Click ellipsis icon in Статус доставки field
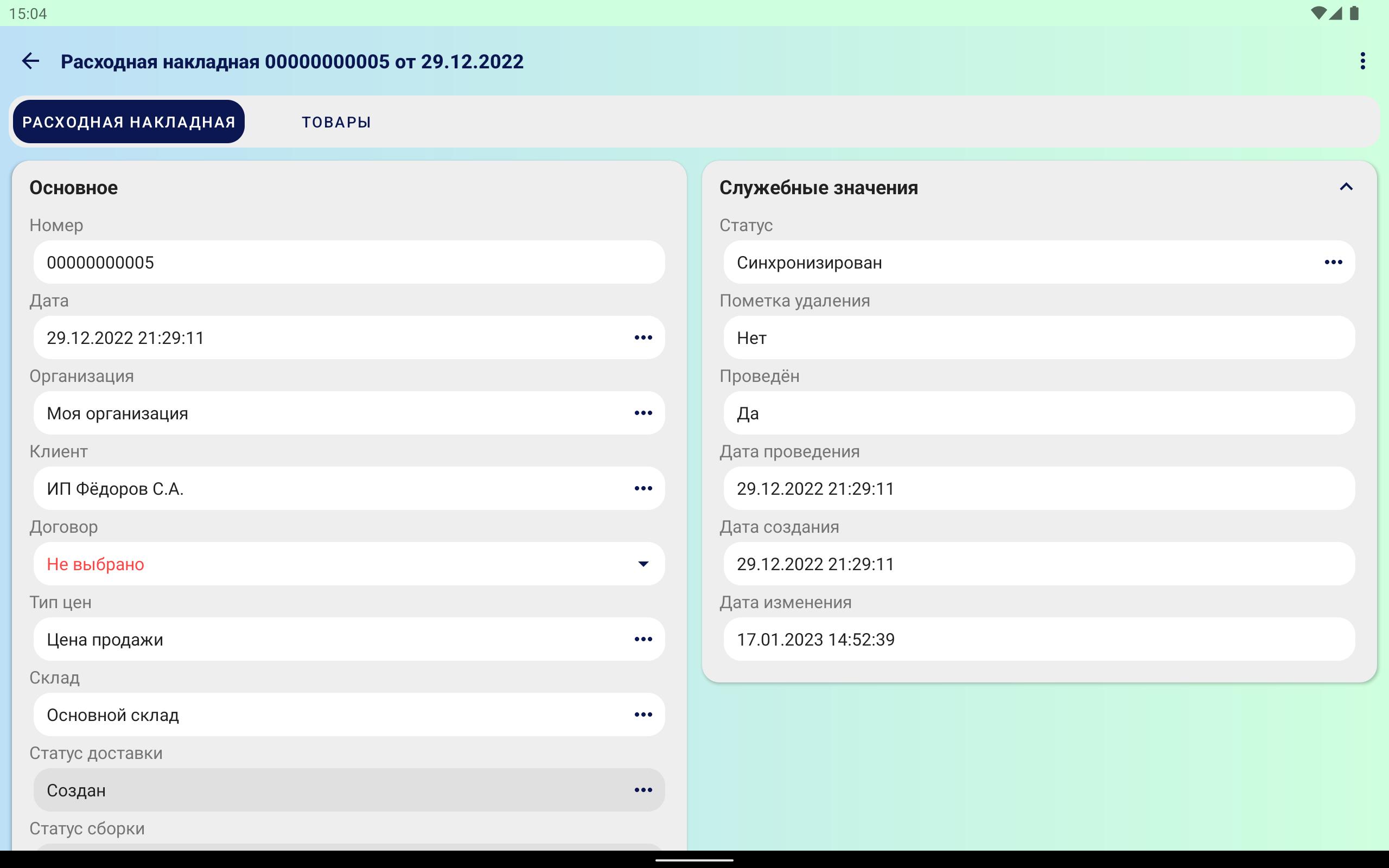Screen dimensions: 1389x868 [643, 790]
